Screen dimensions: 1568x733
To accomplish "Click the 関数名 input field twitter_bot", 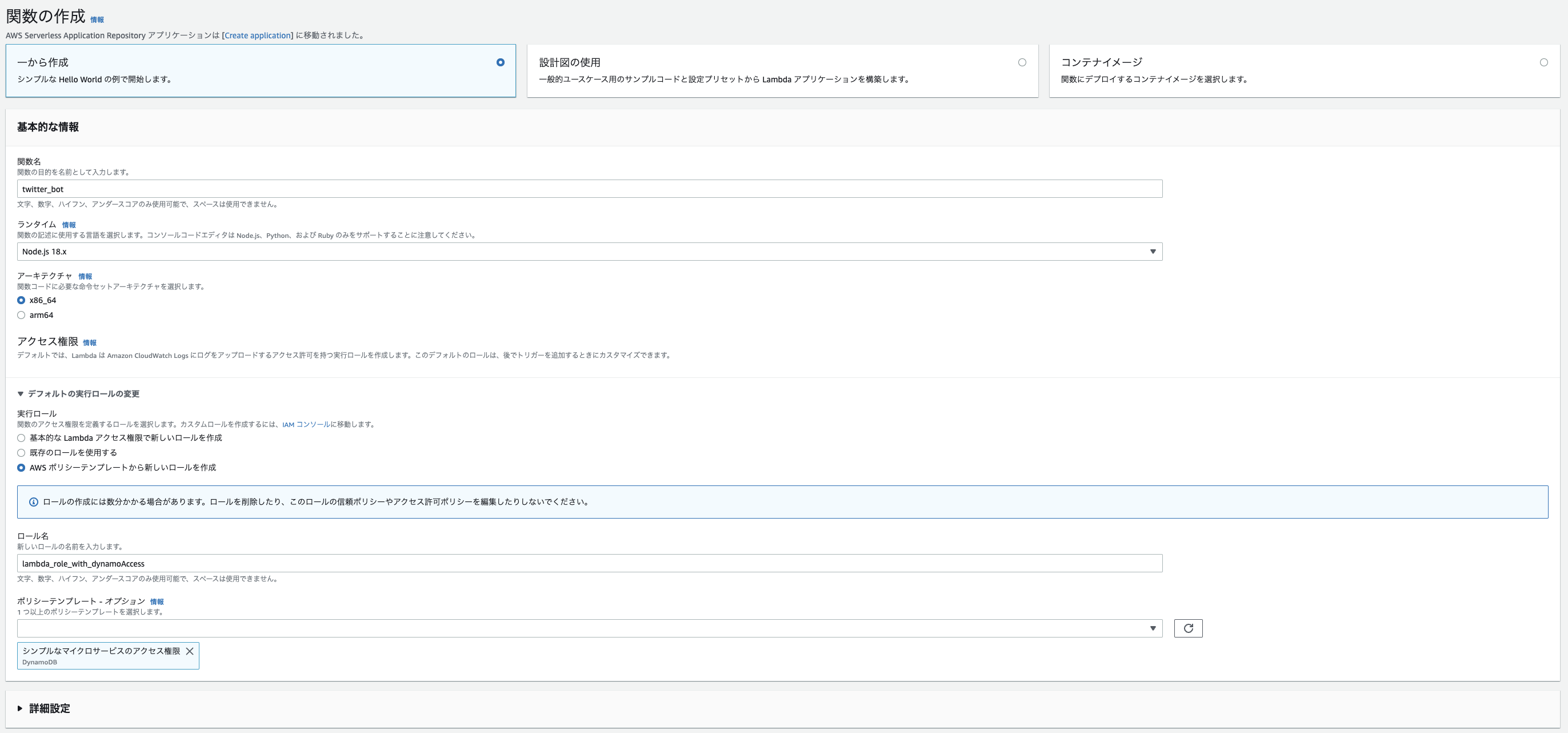I will [x=589, y=189].
